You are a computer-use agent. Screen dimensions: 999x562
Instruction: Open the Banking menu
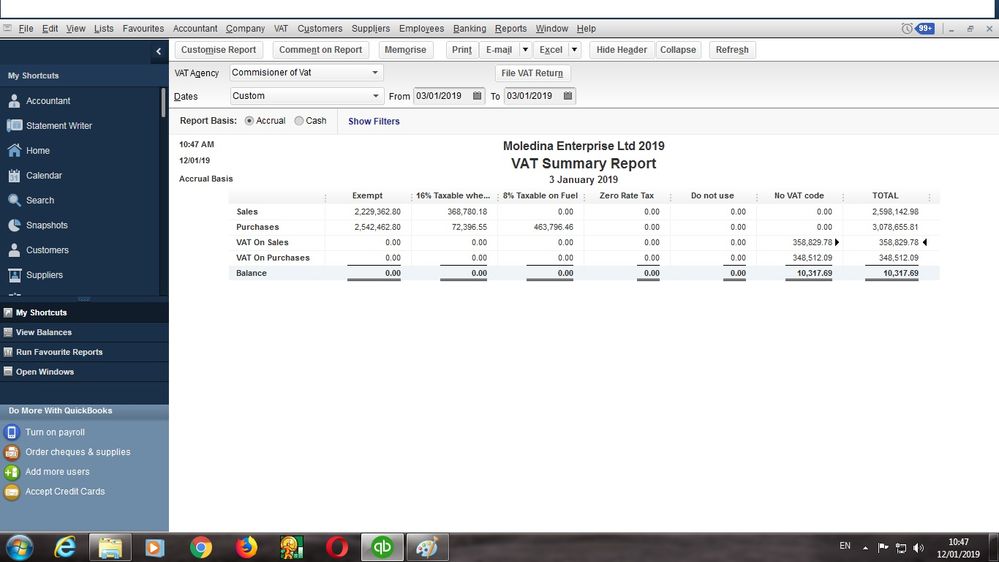(x=470, y=29)
